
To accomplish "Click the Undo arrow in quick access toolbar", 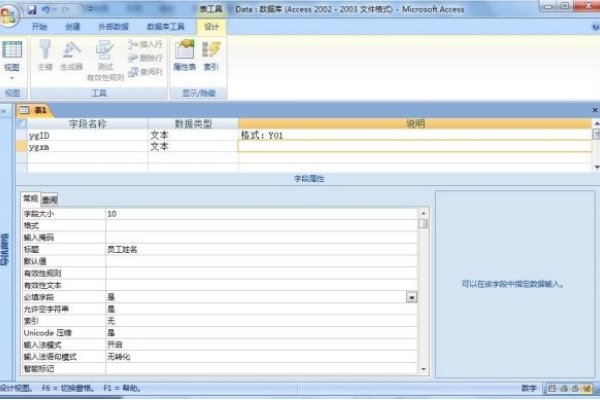I will (45, 10).
